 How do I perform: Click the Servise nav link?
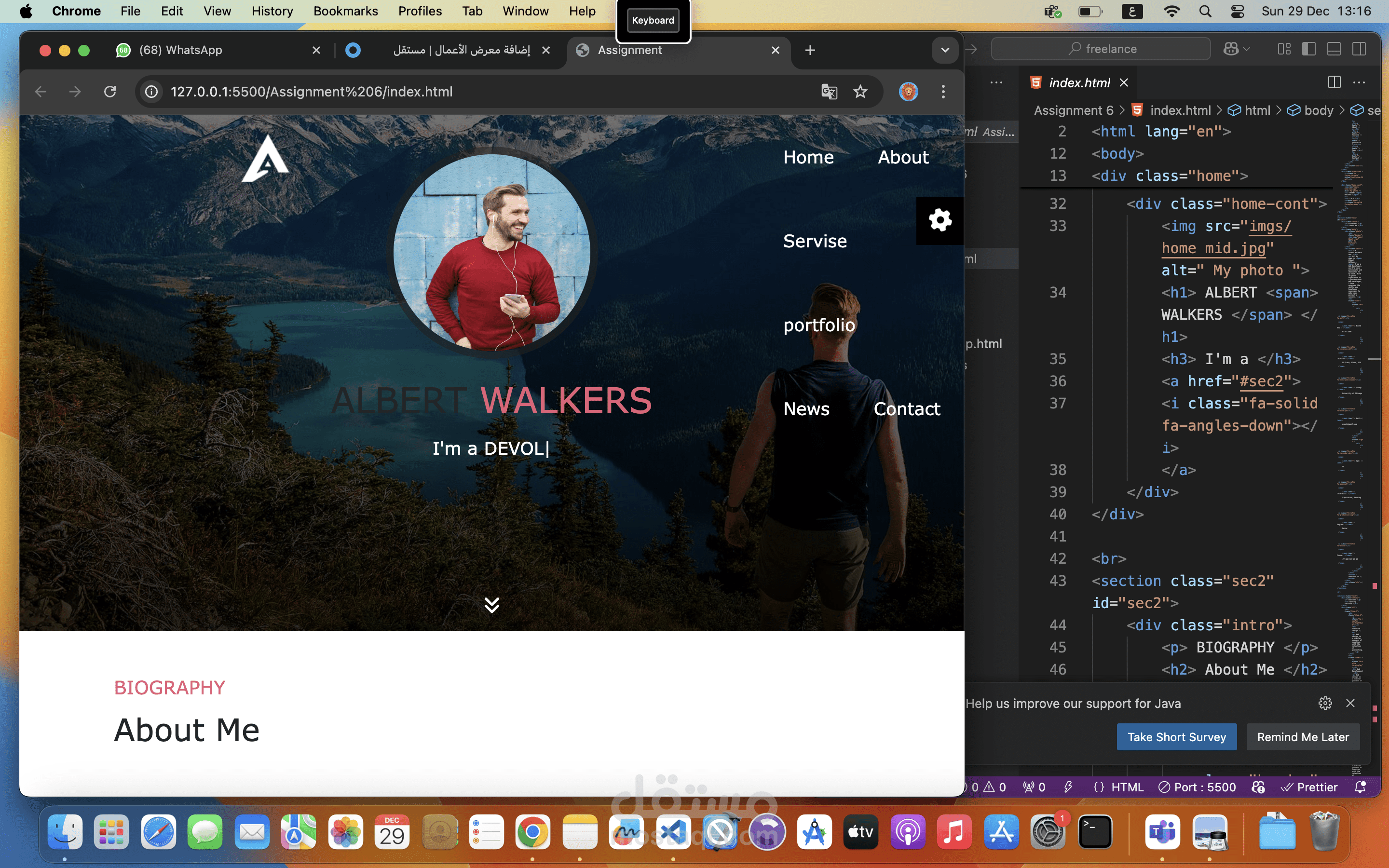[x=815, y=241]
